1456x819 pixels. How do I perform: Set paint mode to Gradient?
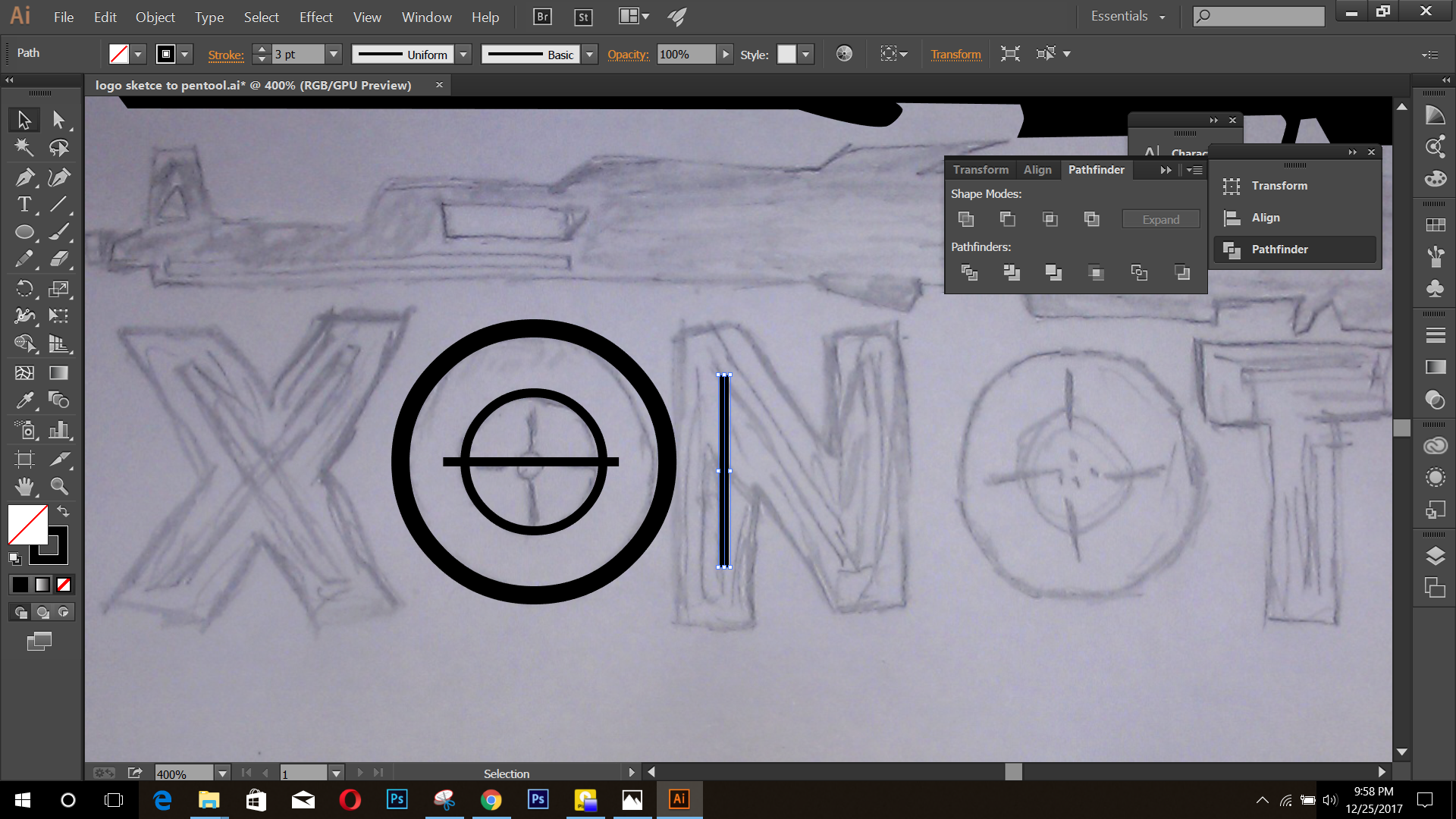click(x=42, y=585)
